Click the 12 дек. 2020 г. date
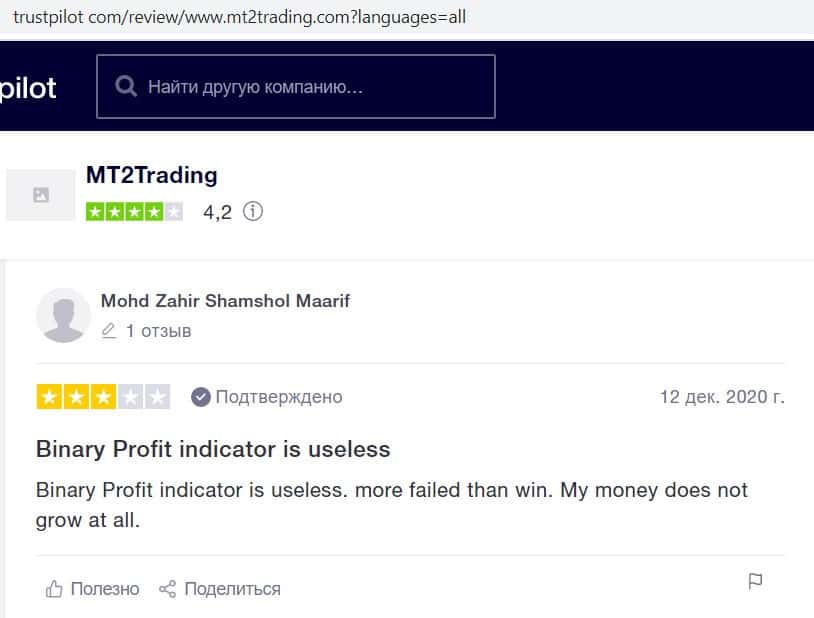814x618 pixels. coord(722,397)
